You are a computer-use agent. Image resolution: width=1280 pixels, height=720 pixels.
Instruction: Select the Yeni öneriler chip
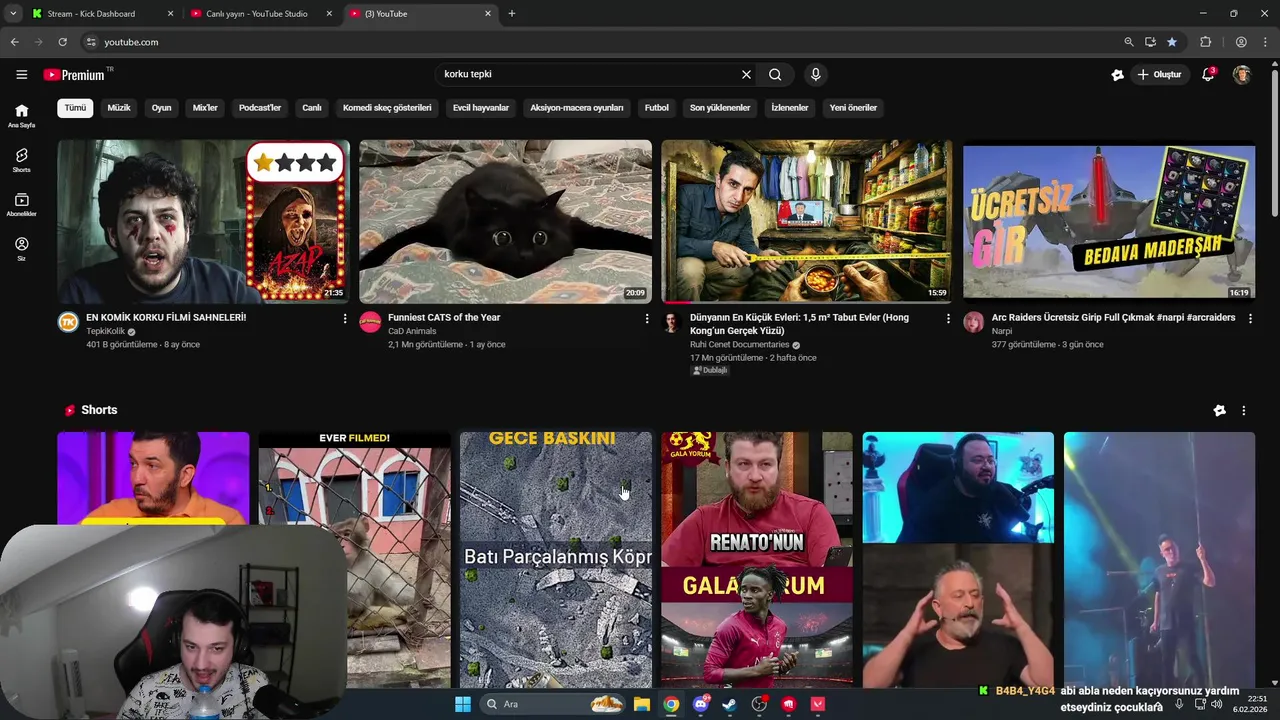pos(853,108)
